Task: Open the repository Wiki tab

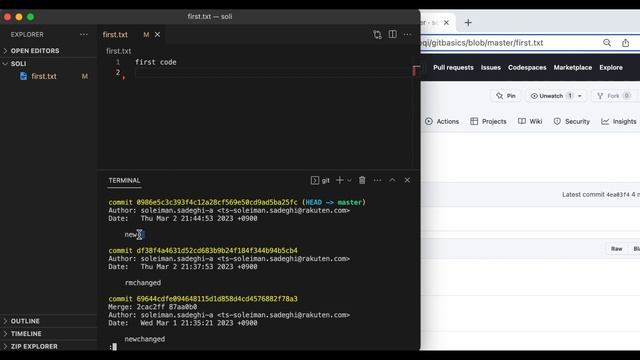Action: click(x=530, y=122)
